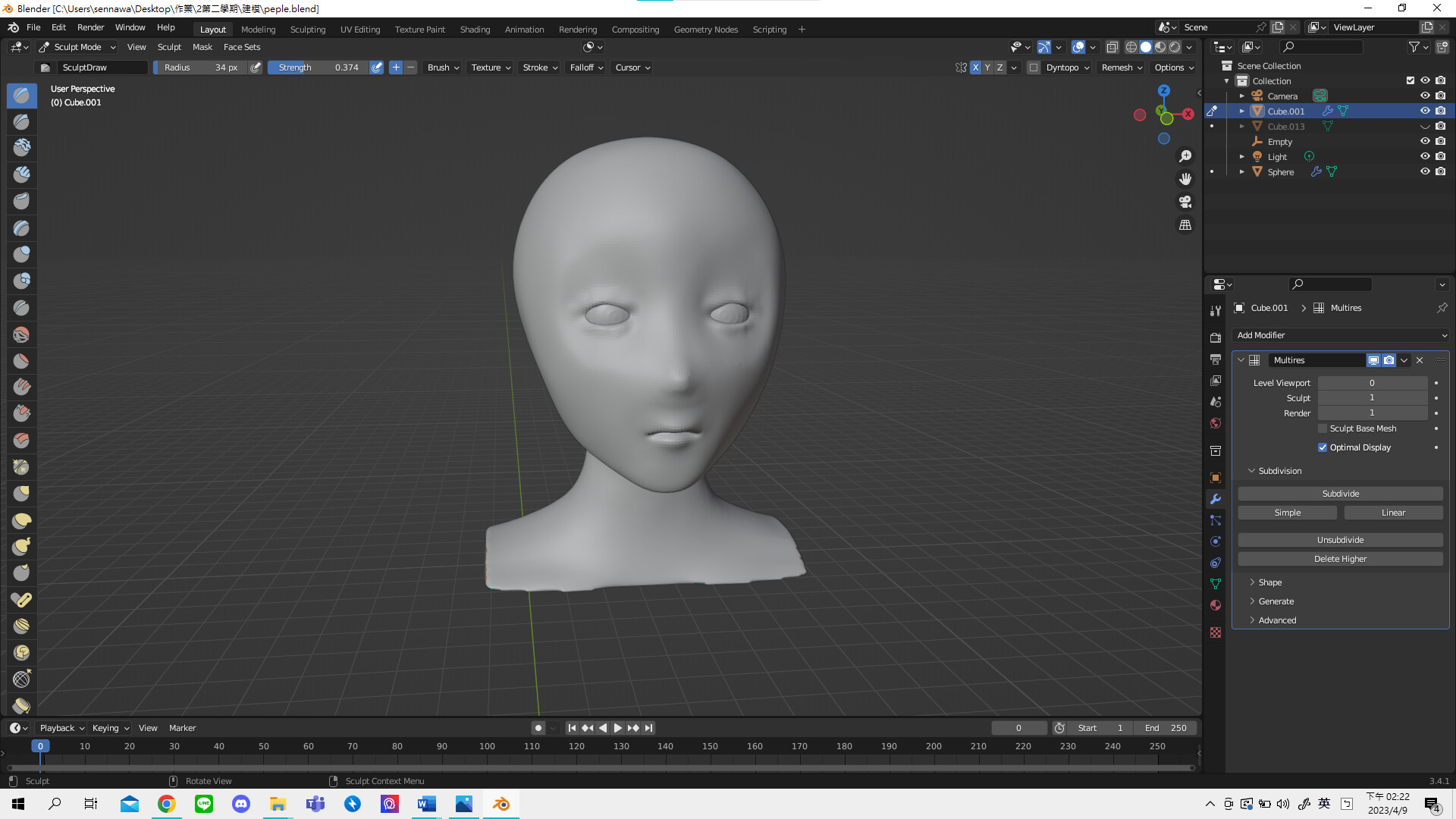The image size is (1456, 819).
Task: Uncheck the Optimal Display checkbox
Action: (1323, 447)
